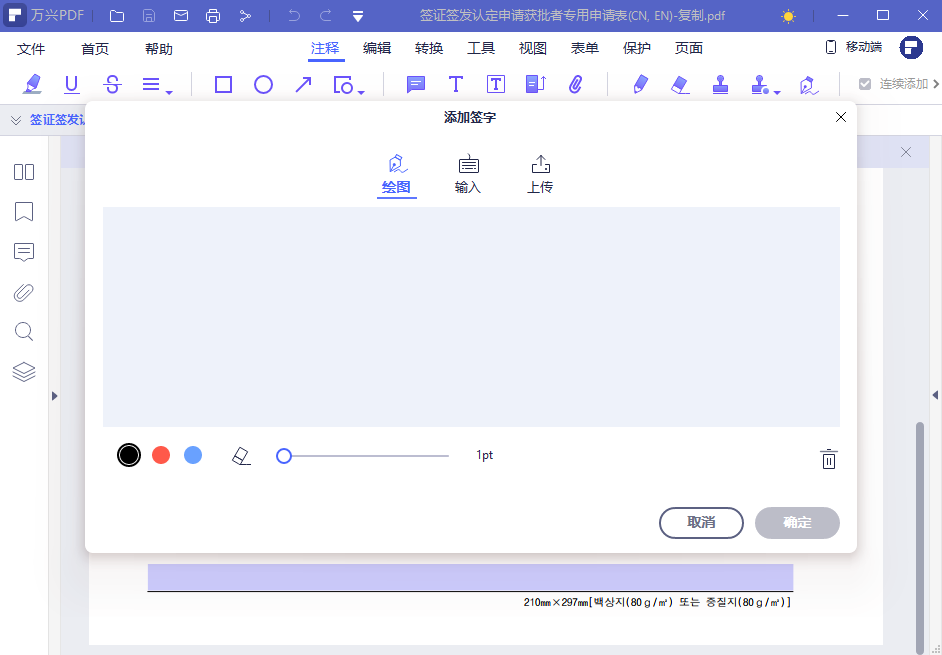
Task: Open the comments panel in the sidebar
Action: [23, 252]
